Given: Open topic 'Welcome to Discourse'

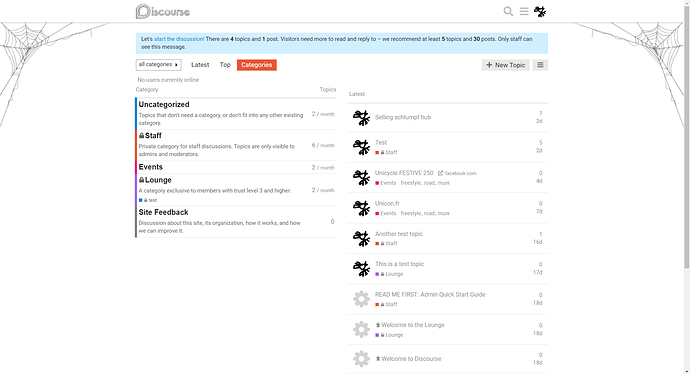Looking at the screenshot, I should (411, 359).
